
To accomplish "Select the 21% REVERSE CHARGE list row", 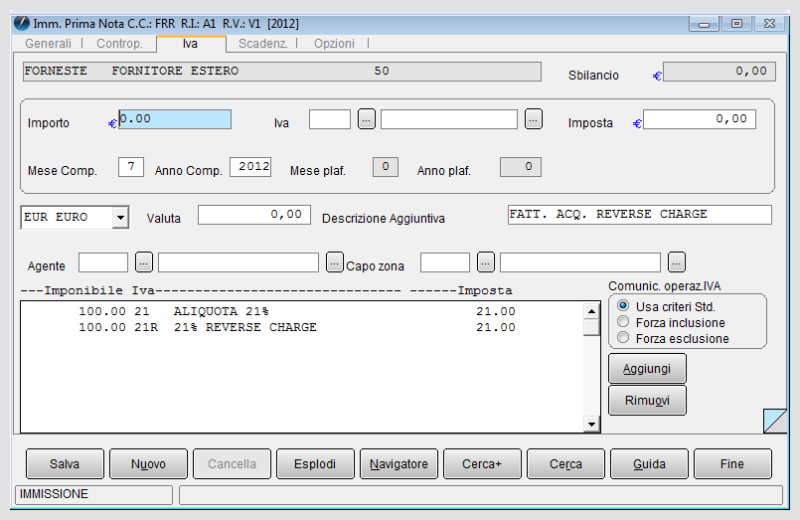I will coord(302,327).
